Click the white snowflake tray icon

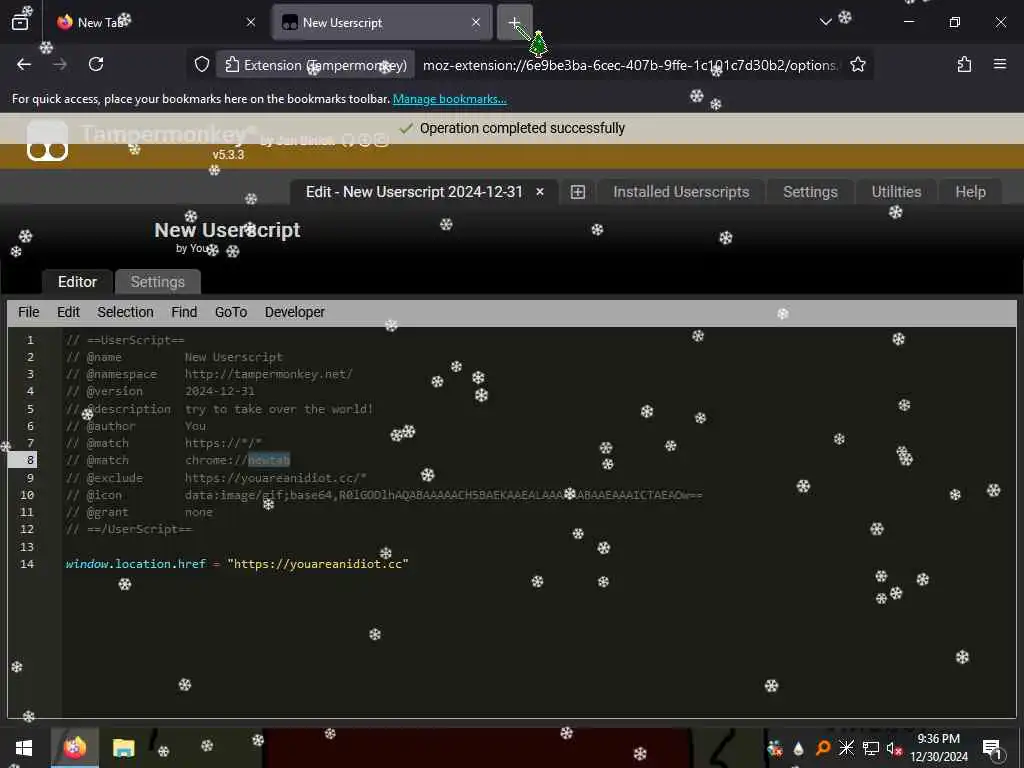point(846,748)
